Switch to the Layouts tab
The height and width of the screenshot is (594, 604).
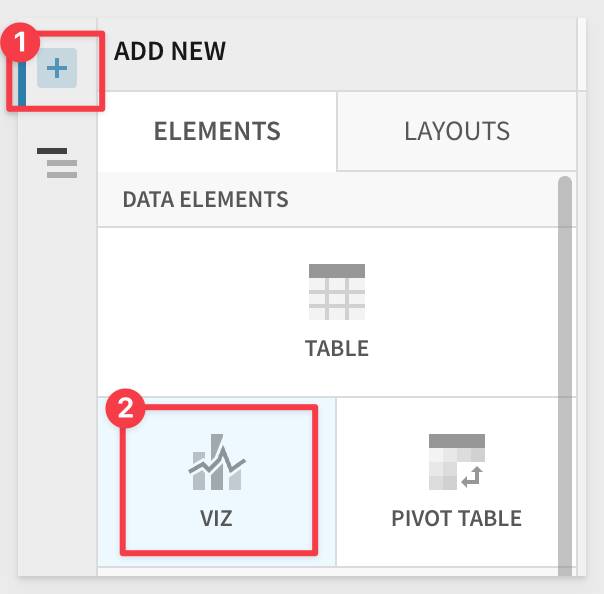(456, 131)
